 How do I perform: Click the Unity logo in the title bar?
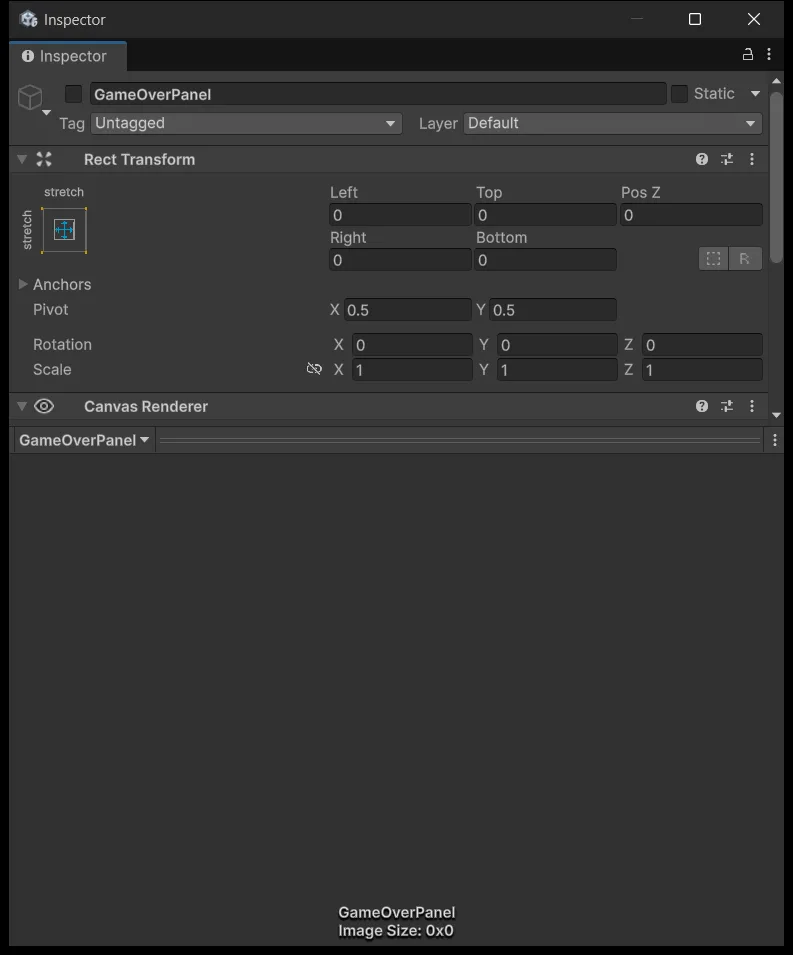(28, 19)
